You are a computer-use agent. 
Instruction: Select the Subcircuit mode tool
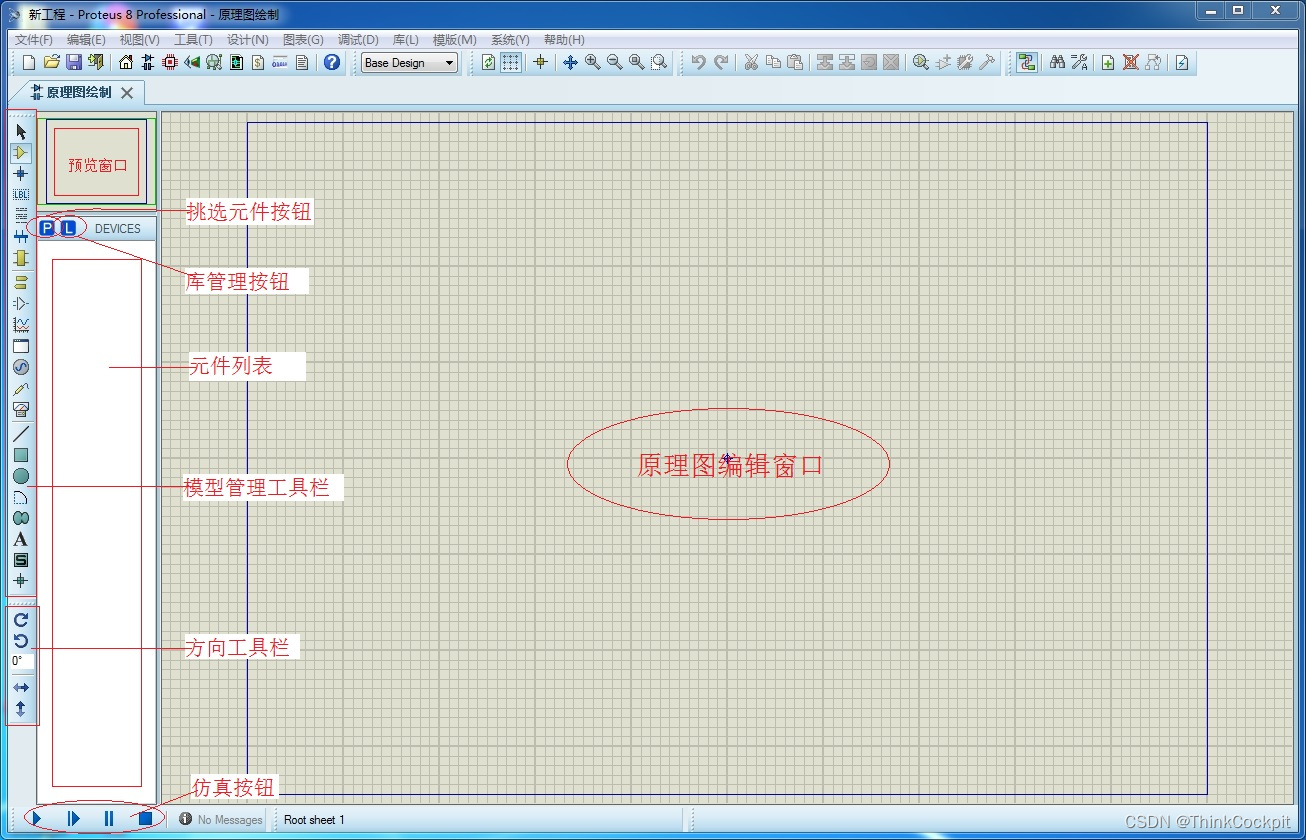point(21,258)
